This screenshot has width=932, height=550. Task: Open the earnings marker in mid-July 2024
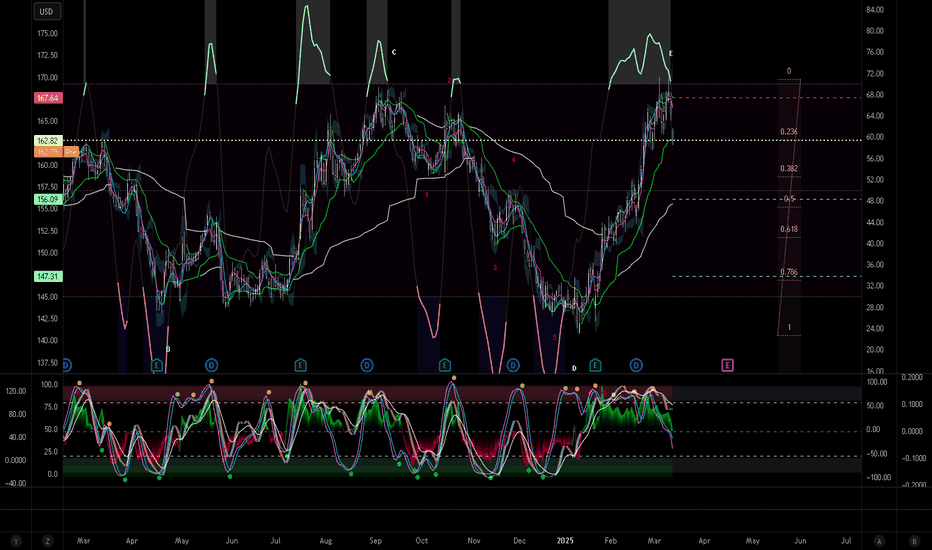tap(300, 365)
